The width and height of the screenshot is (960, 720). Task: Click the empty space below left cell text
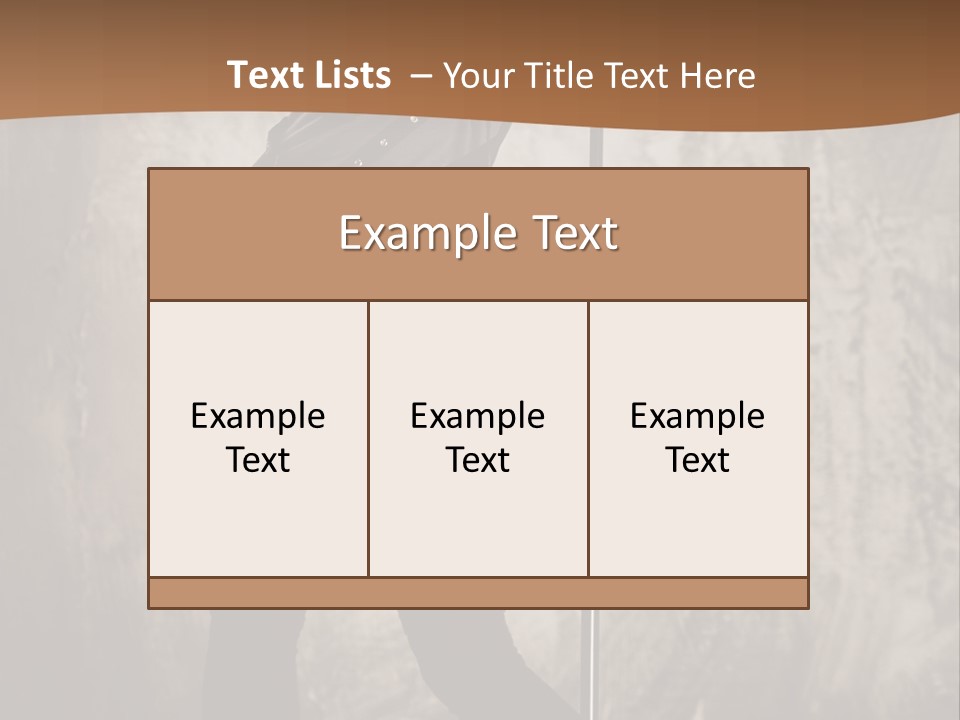coord(258,530)
